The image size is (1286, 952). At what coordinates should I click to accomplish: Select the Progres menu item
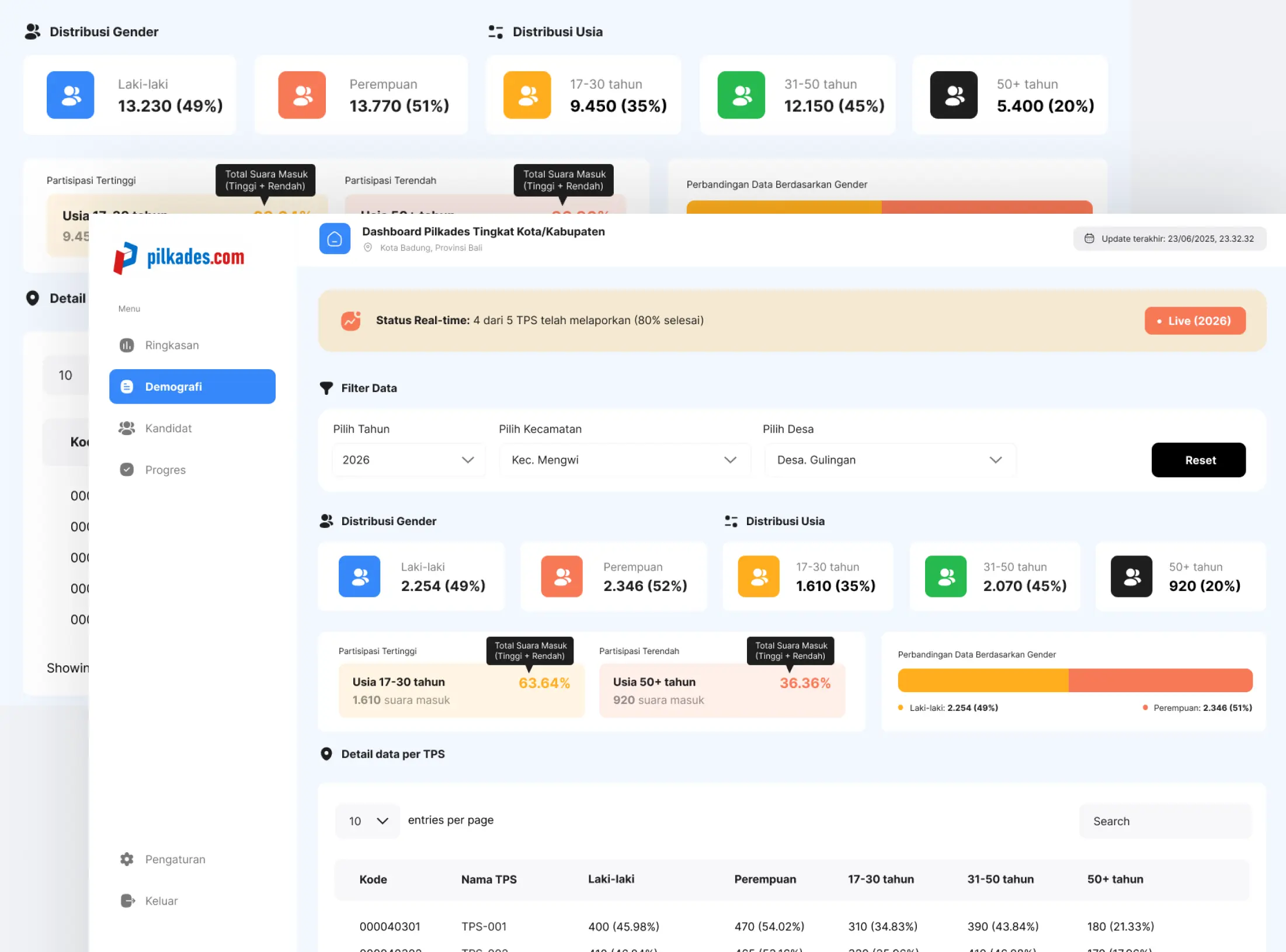pos(165,470)
